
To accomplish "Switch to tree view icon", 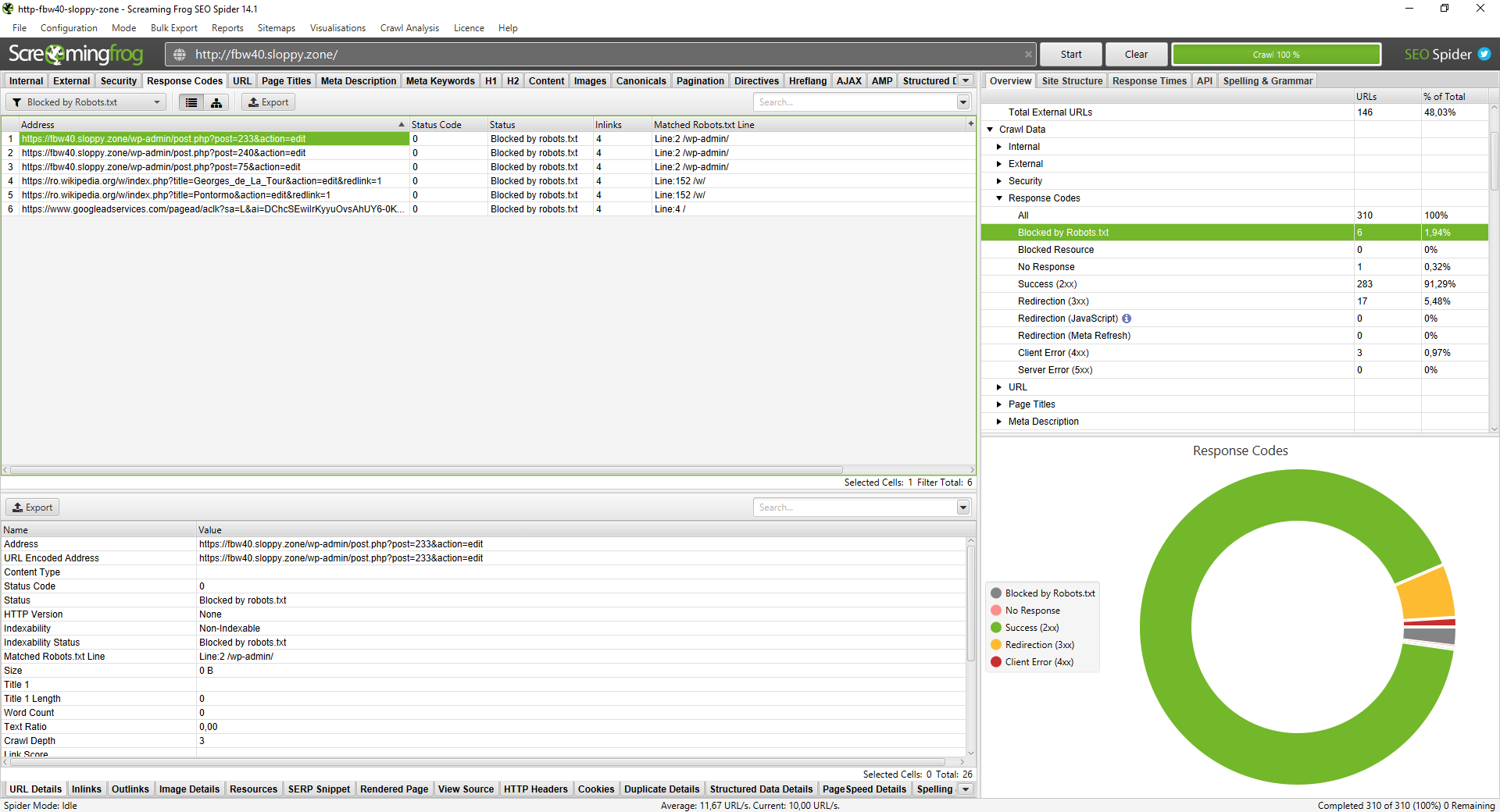I will 216,102.
